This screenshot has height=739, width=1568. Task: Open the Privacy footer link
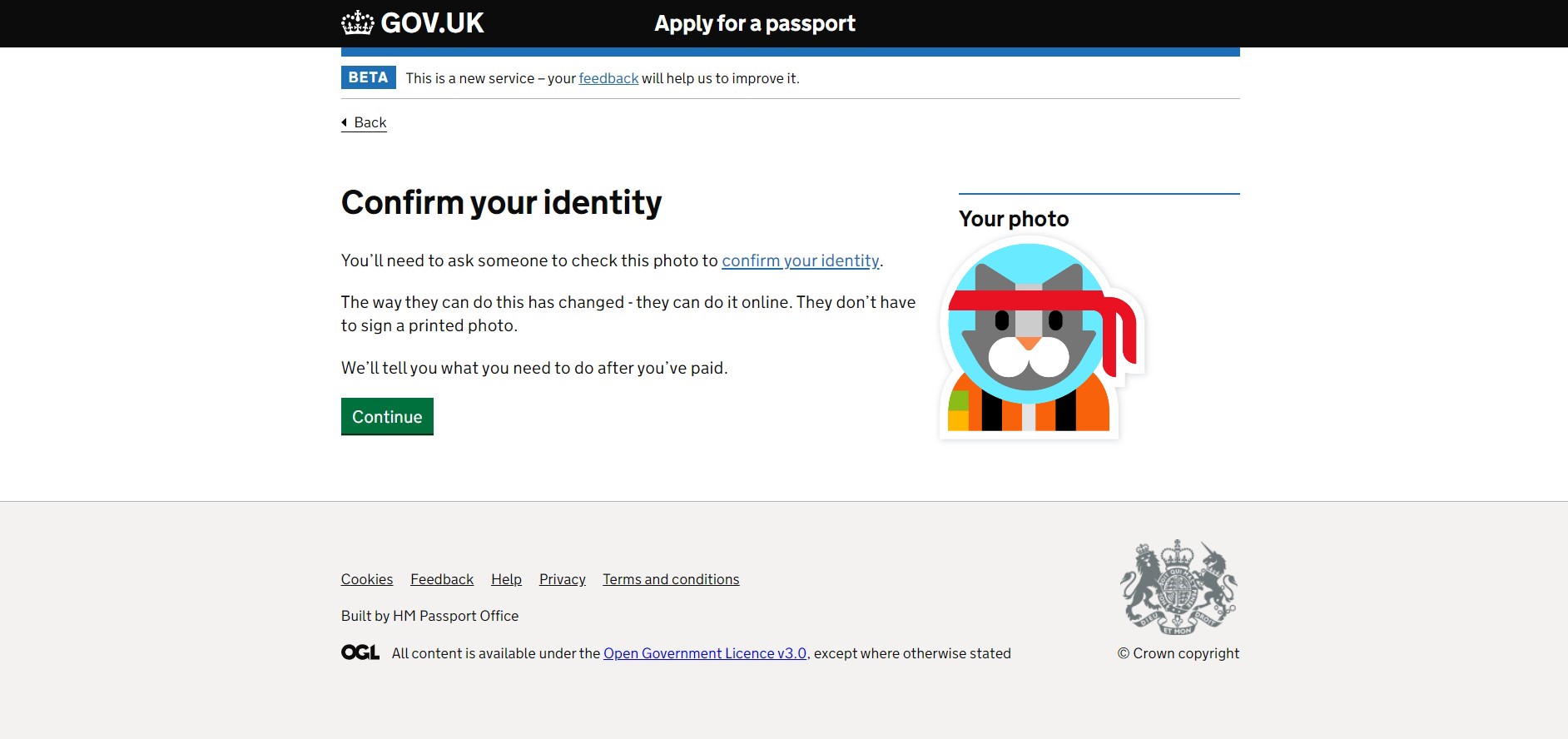pos(563,579)
